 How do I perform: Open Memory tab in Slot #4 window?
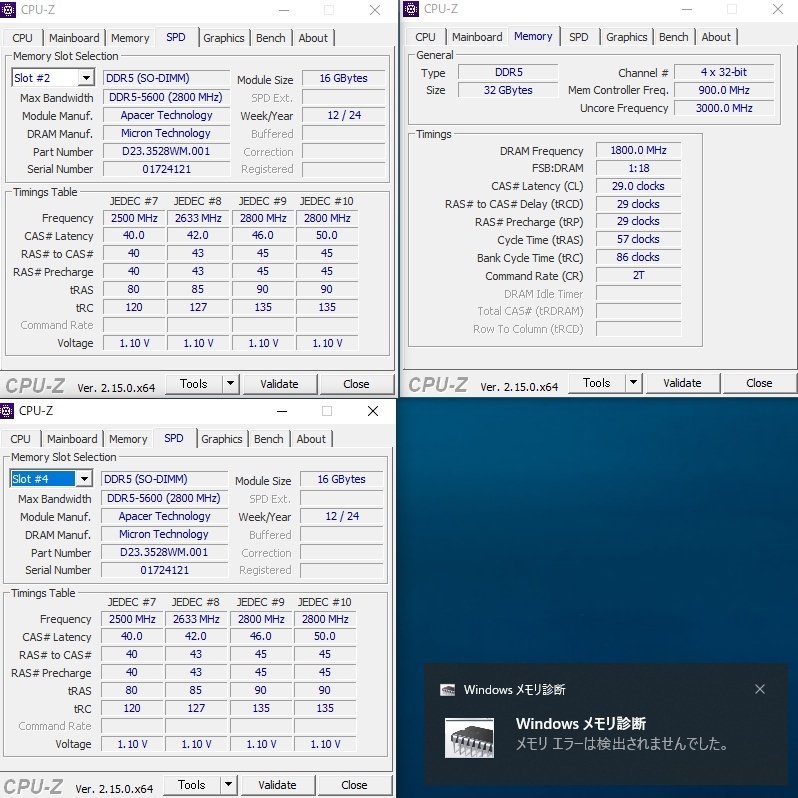click(x=128, y=439)
